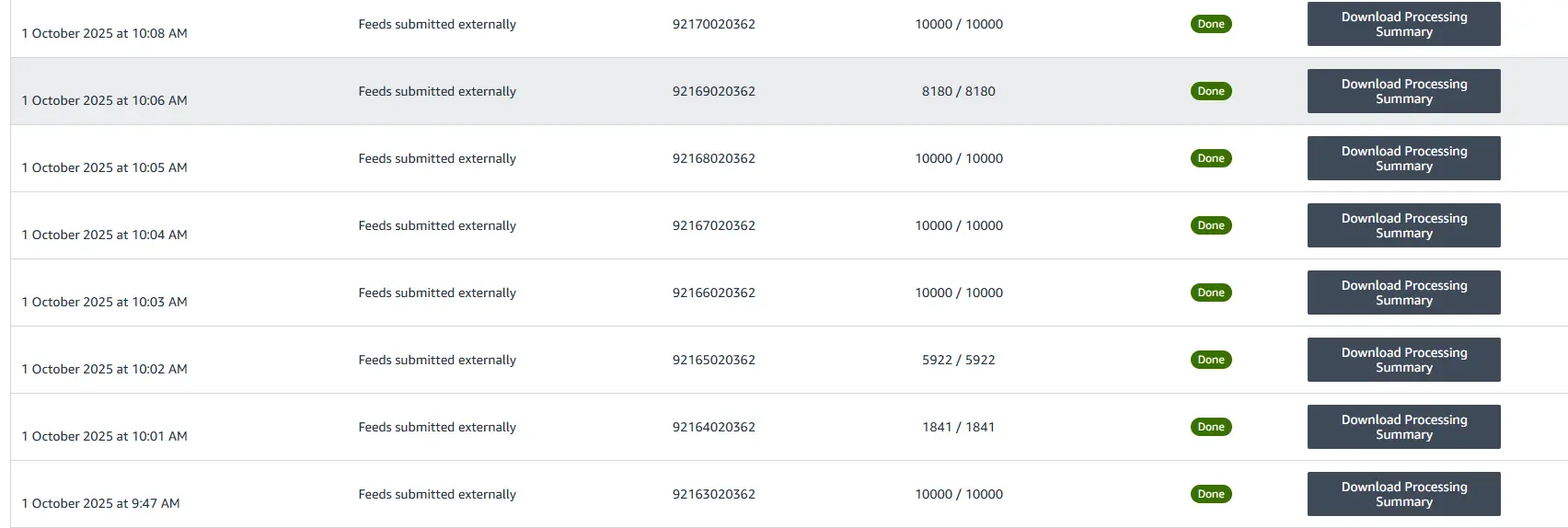Click the date 1 October 2025 at 10:03 AM
Image resolution: width=1568 pixels, height=528 pixels.
point(104,302)
